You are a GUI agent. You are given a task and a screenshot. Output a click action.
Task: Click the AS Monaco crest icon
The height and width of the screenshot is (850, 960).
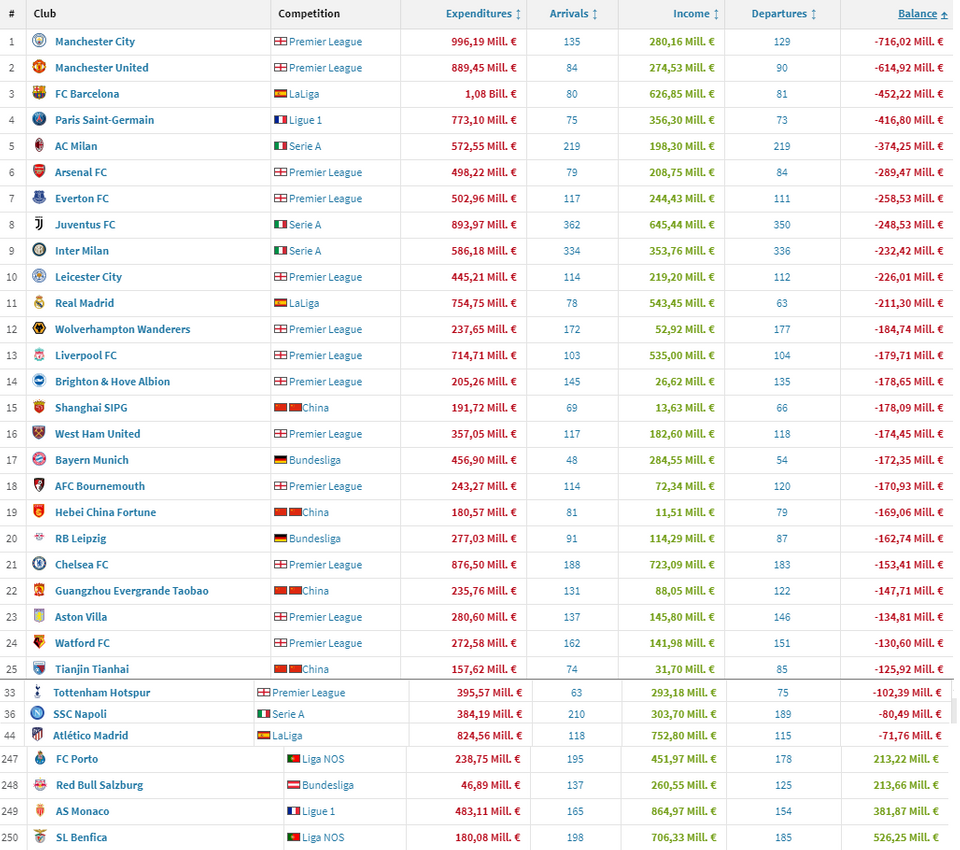[x=39, y=811]
